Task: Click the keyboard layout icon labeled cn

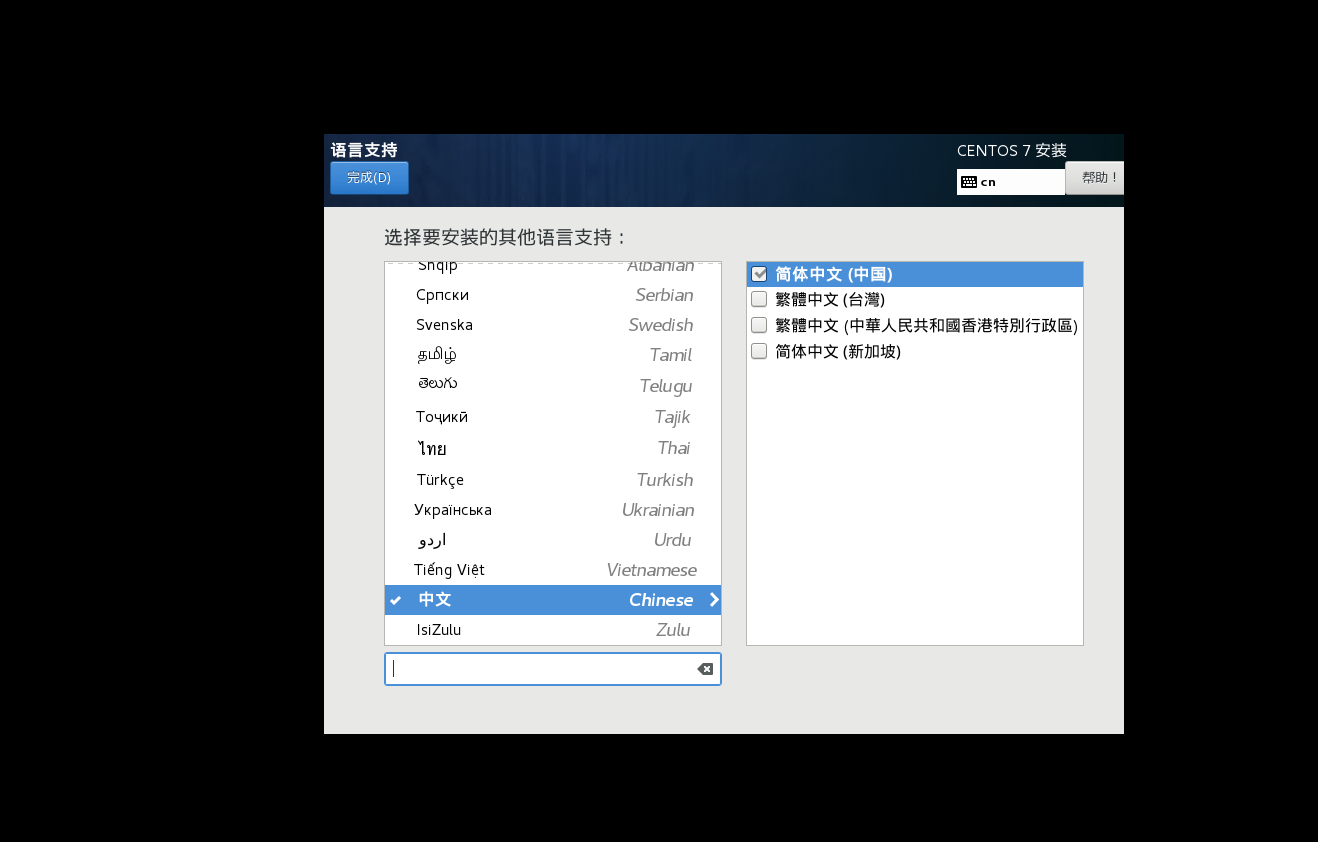Action: coord(969,182)
